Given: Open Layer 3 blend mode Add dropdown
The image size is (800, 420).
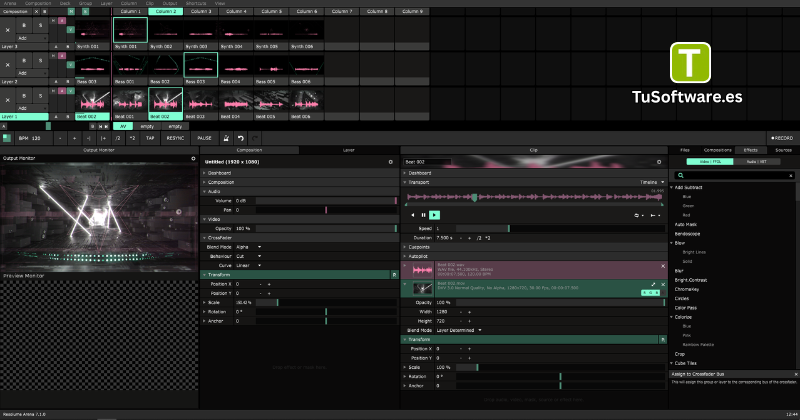Looking at the screenshot, I should (32, 38).
